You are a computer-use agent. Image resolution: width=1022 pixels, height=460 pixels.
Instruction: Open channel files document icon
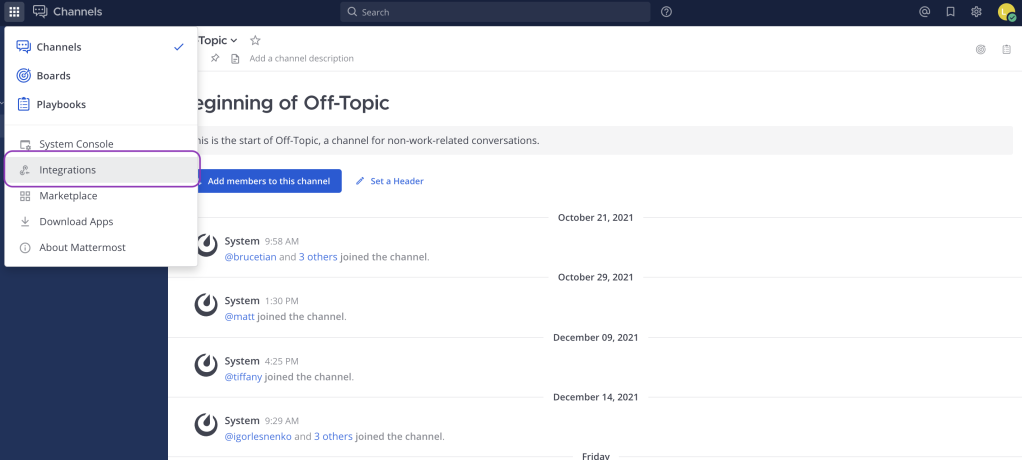(x=235, y=59)
